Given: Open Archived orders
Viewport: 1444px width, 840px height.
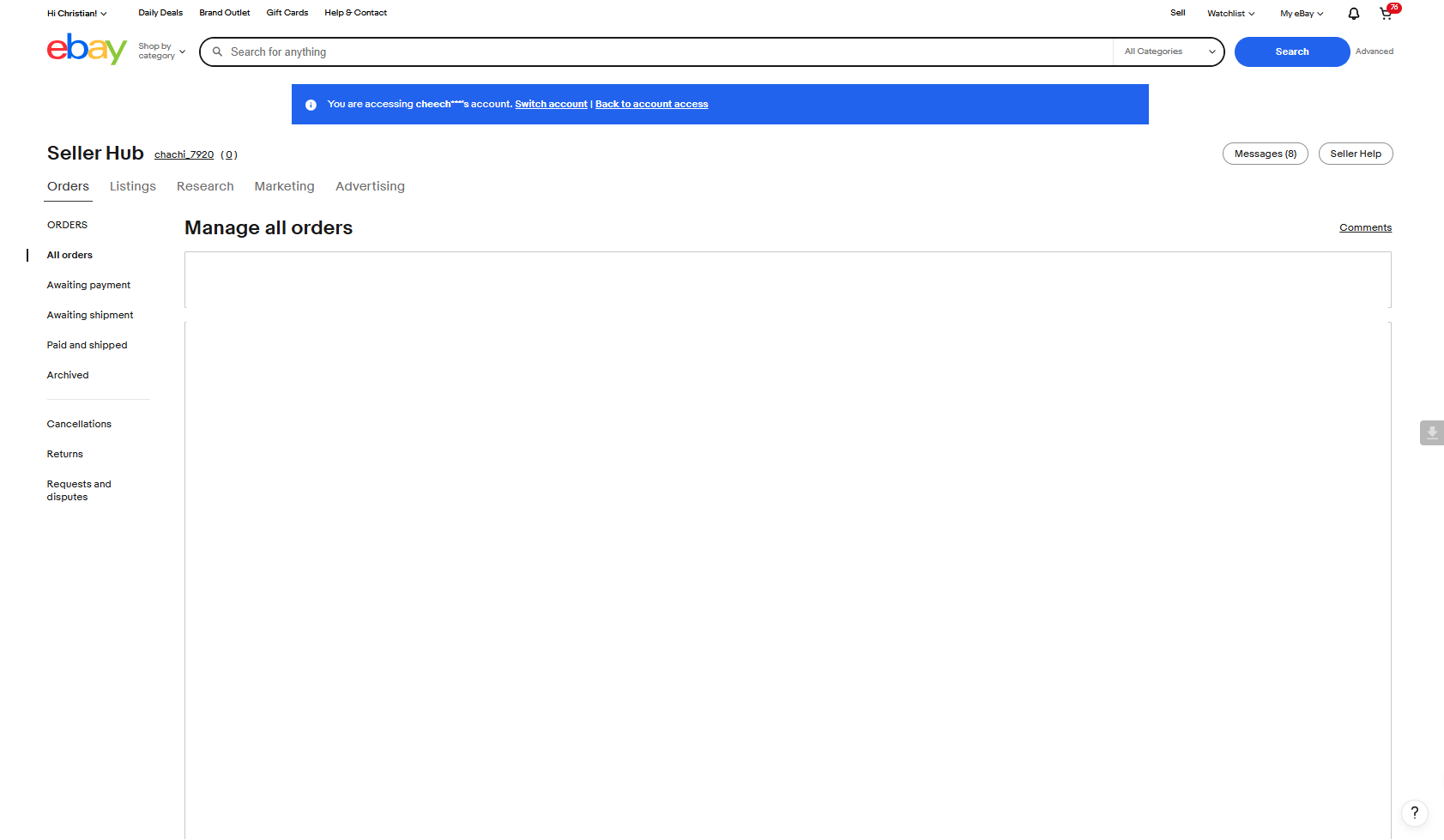Looking at the screenshot, I should tap(68, 375).
